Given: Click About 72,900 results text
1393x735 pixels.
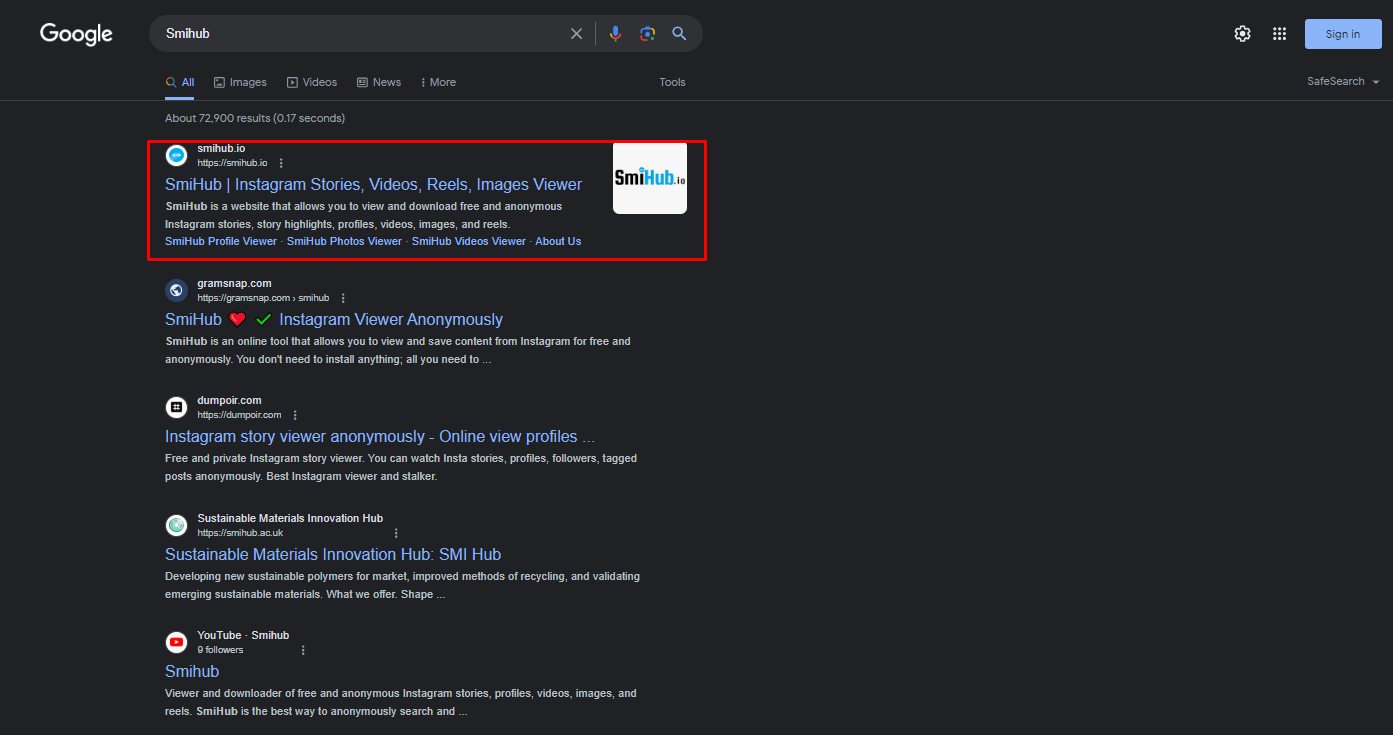Looking at the screenshot, I should tap(255, 118).
